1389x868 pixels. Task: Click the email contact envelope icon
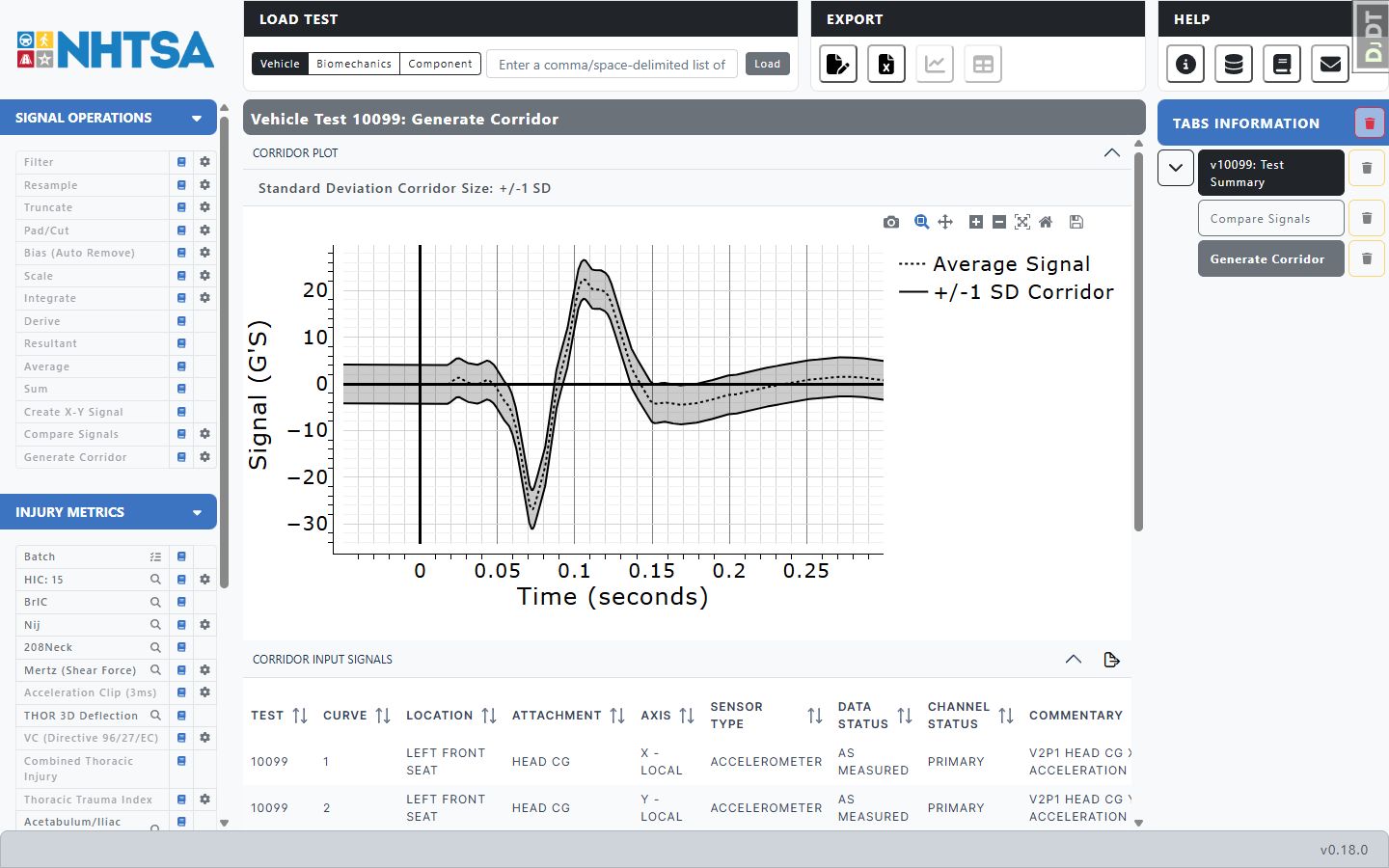coord(1330,65)
